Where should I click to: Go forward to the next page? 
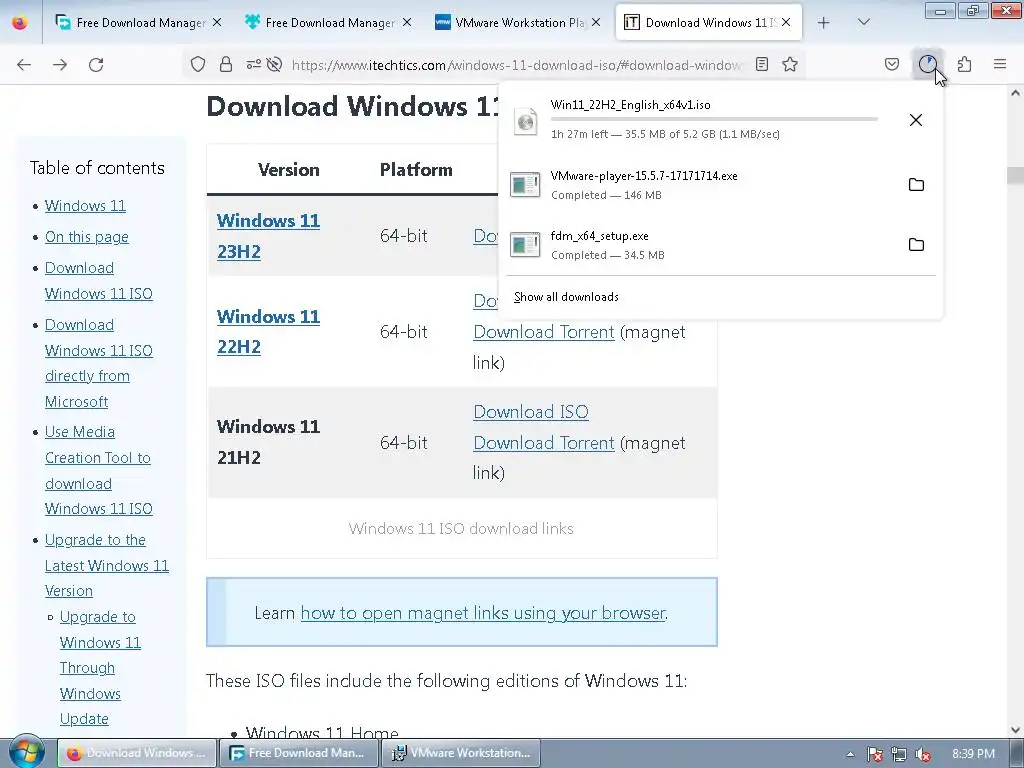(x=60, y=65)
